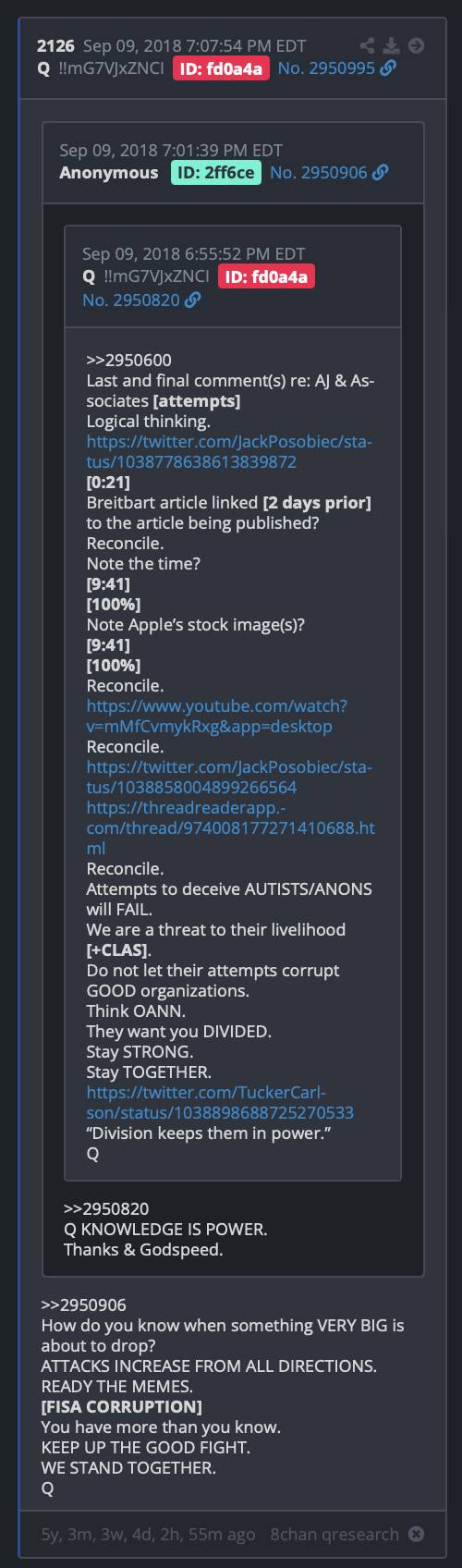Open the TuckerCarlson twitter status link

(220, 1103)
